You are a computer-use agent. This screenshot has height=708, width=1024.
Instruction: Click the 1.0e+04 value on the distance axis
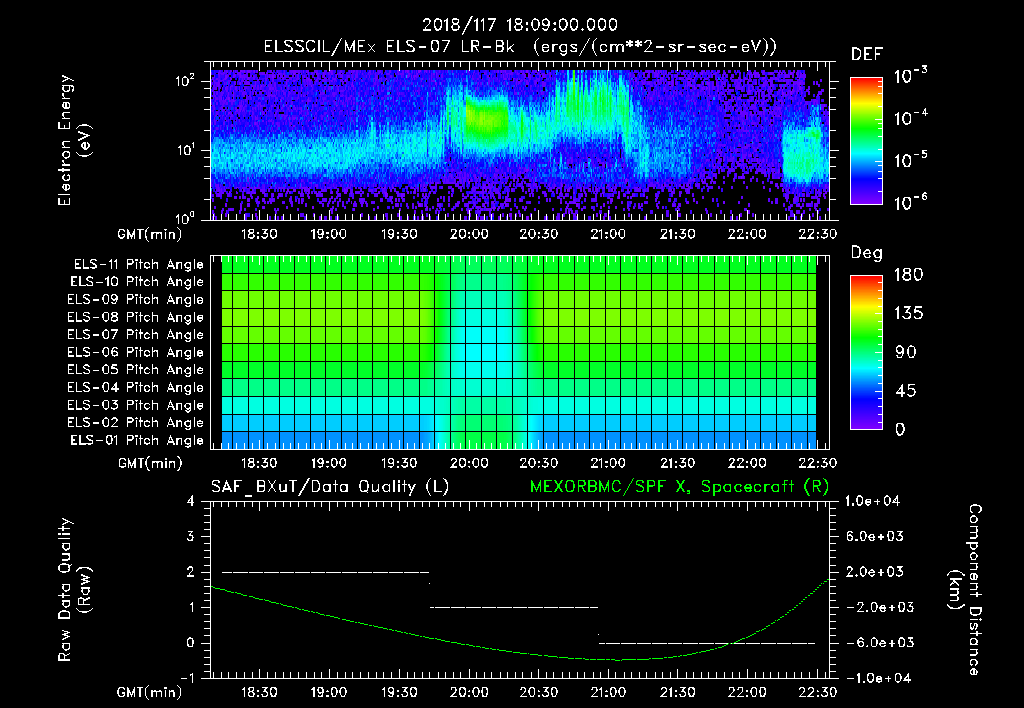[x=872, y=501]
